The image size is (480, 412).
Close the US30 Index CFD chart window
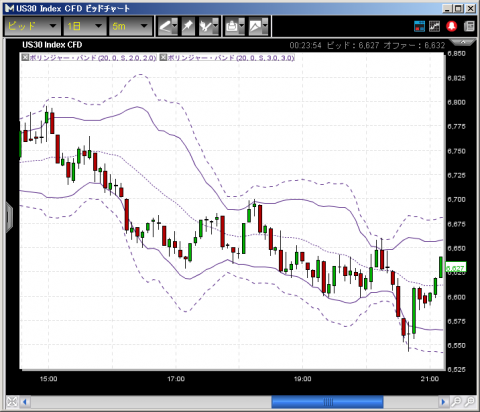(471, 8)
